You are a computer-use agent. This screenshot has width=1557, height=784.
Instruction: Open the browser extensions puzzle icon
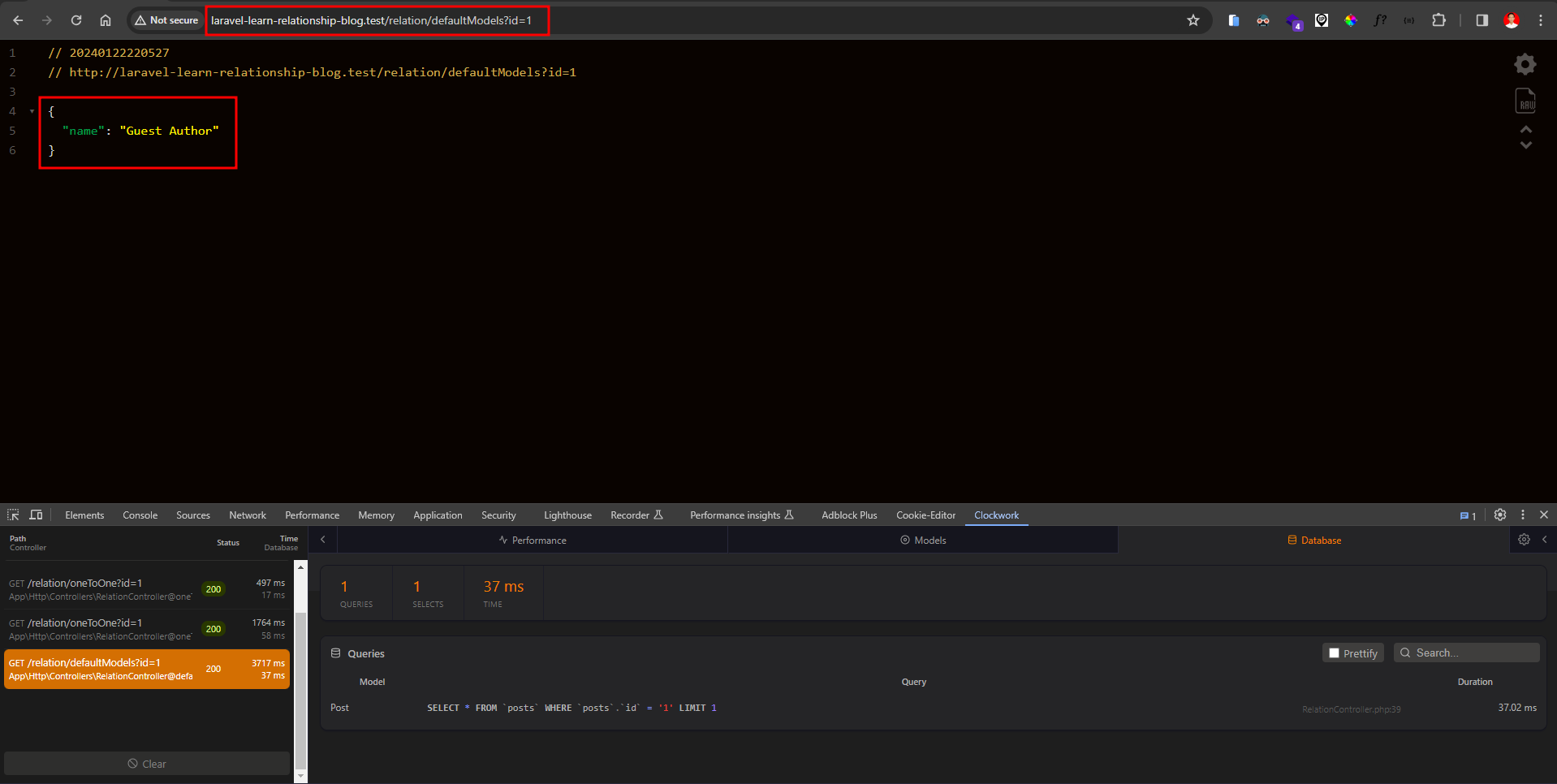coord(1438,20)
